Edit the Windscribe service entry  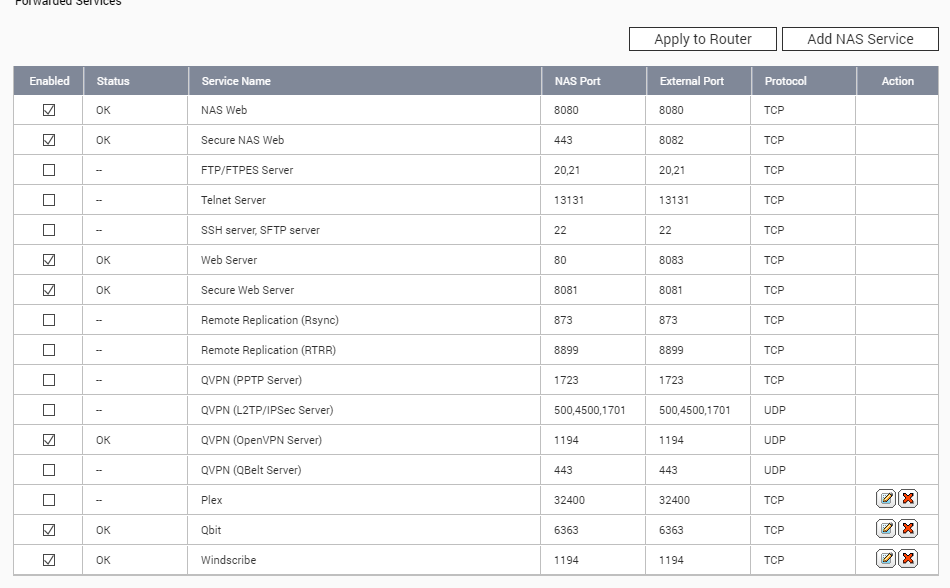point(886,559)
